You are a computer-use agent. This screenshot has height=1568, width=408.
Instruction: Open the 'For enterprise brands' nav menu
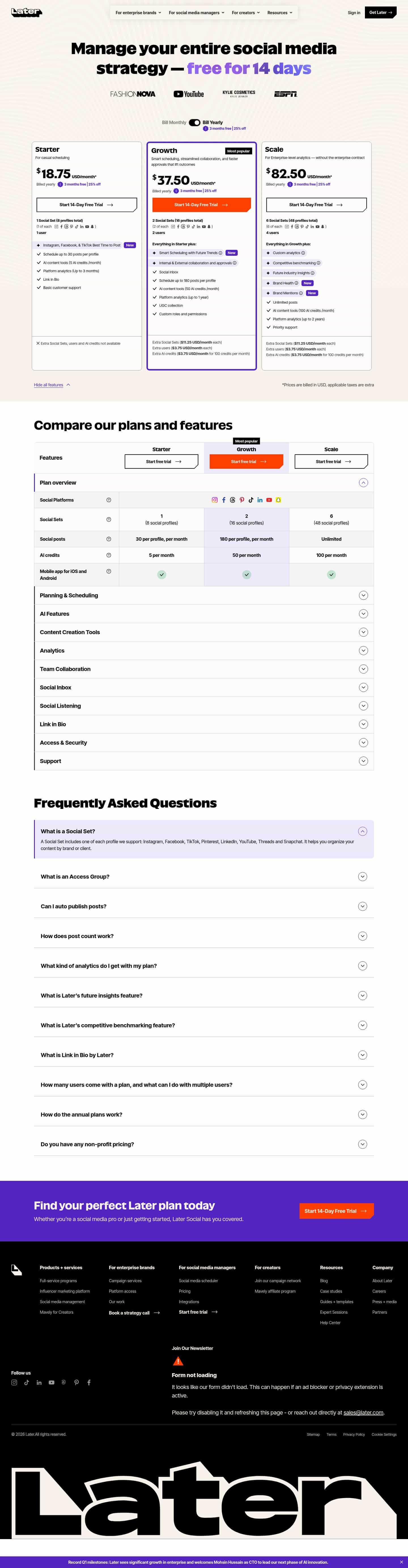pyautogui.click(x=138, y=12)
